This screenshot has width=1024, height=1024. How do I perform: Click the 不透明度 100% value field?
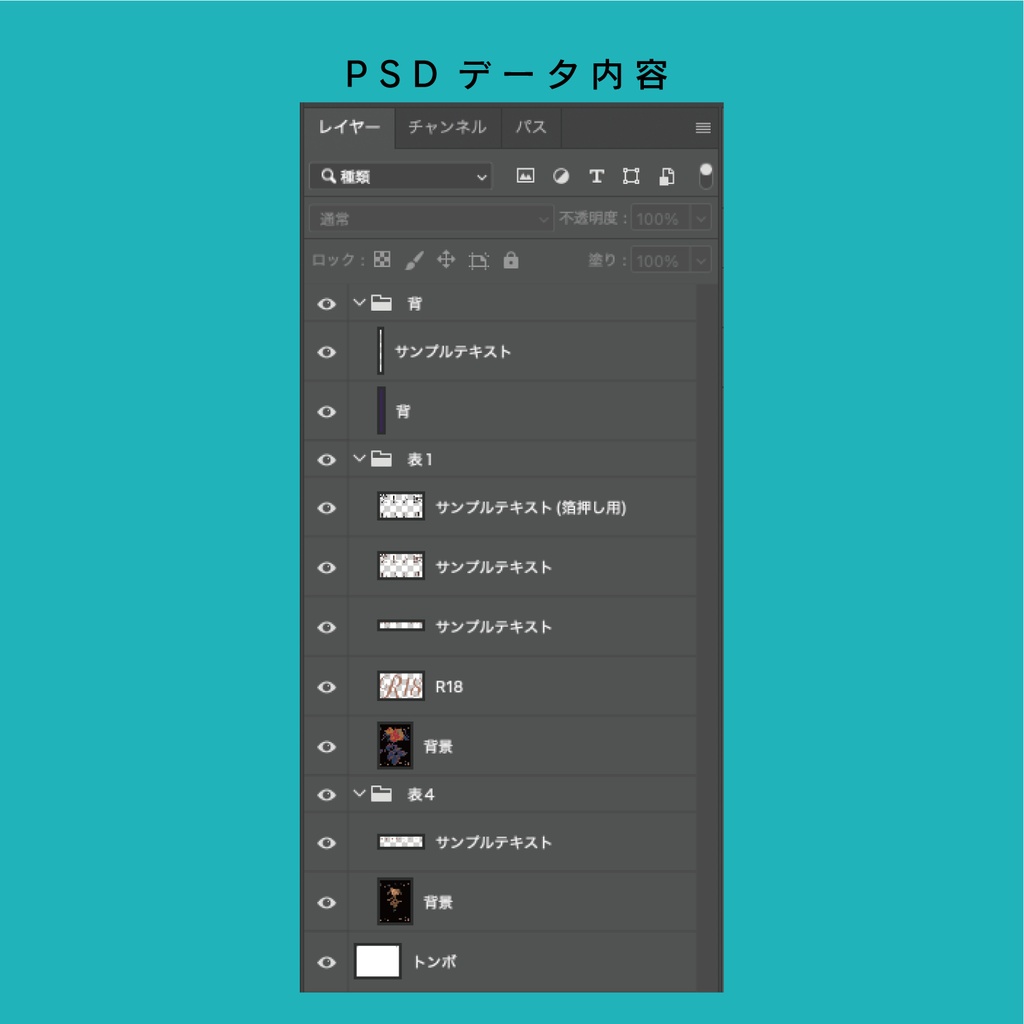[660, 218]
